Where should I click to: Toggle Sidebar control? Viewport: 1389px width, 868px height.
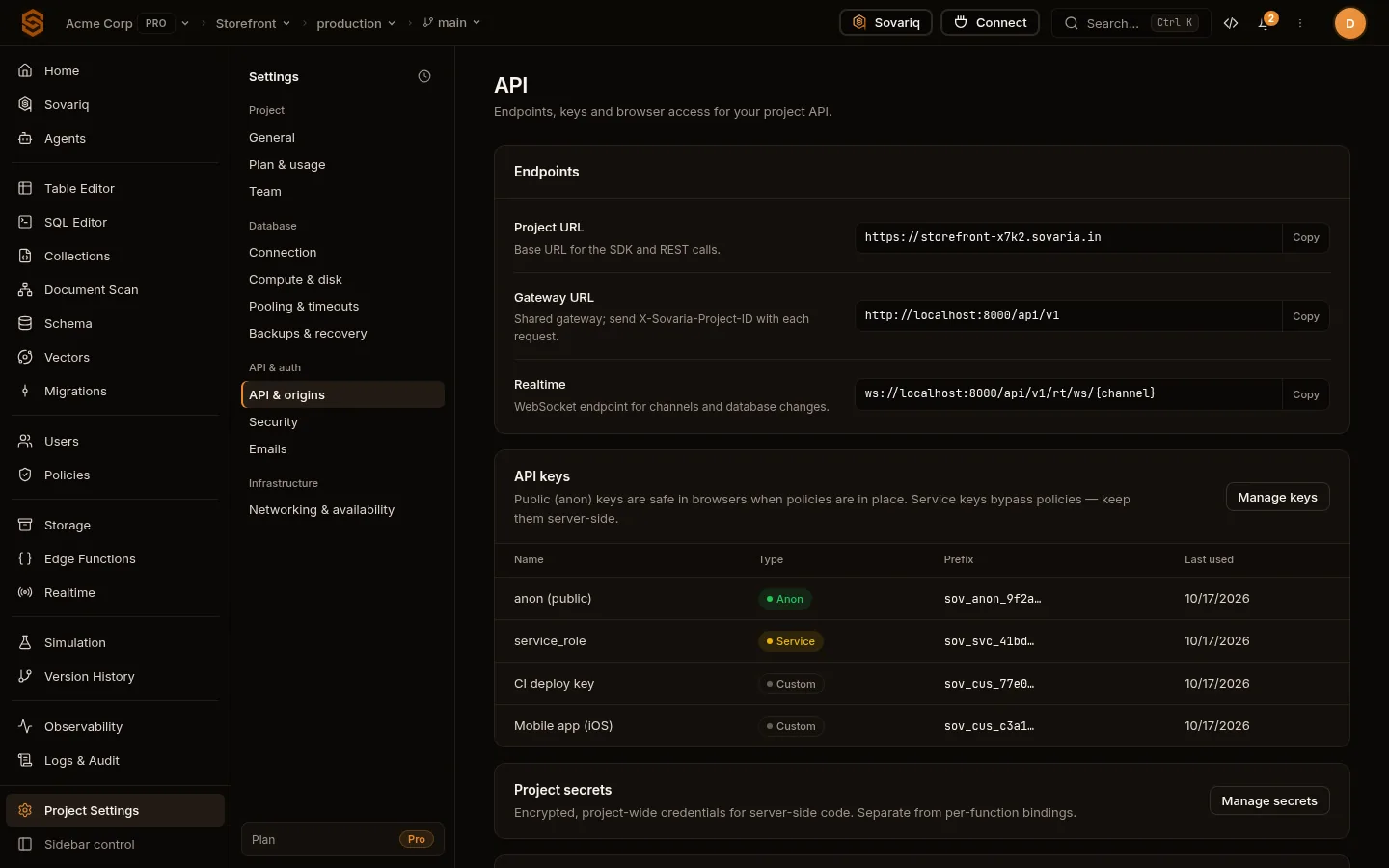click(116, 844)
